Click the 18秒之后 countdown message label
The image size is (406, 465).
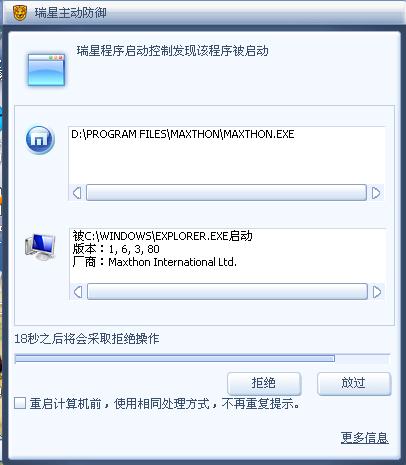tap(87, 339)
